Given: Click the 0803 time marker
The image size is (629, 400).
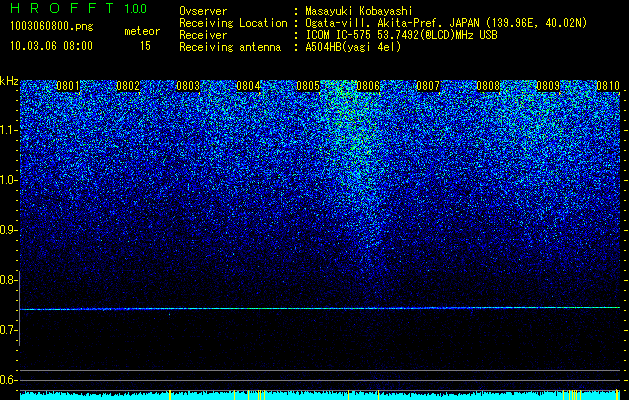Looking at the screenshot, I should point(188,86).
